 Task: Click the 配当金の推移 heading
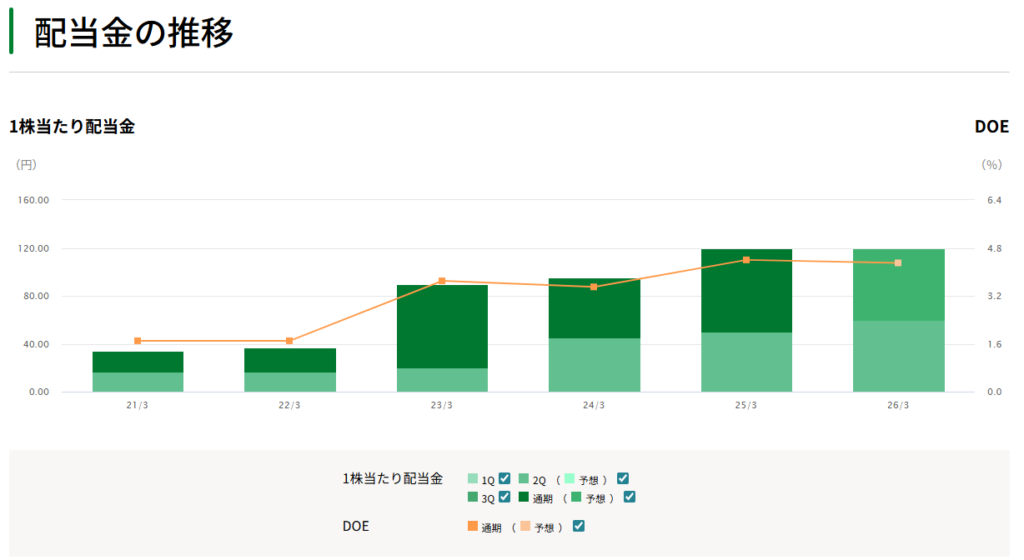tap(134, 33)
